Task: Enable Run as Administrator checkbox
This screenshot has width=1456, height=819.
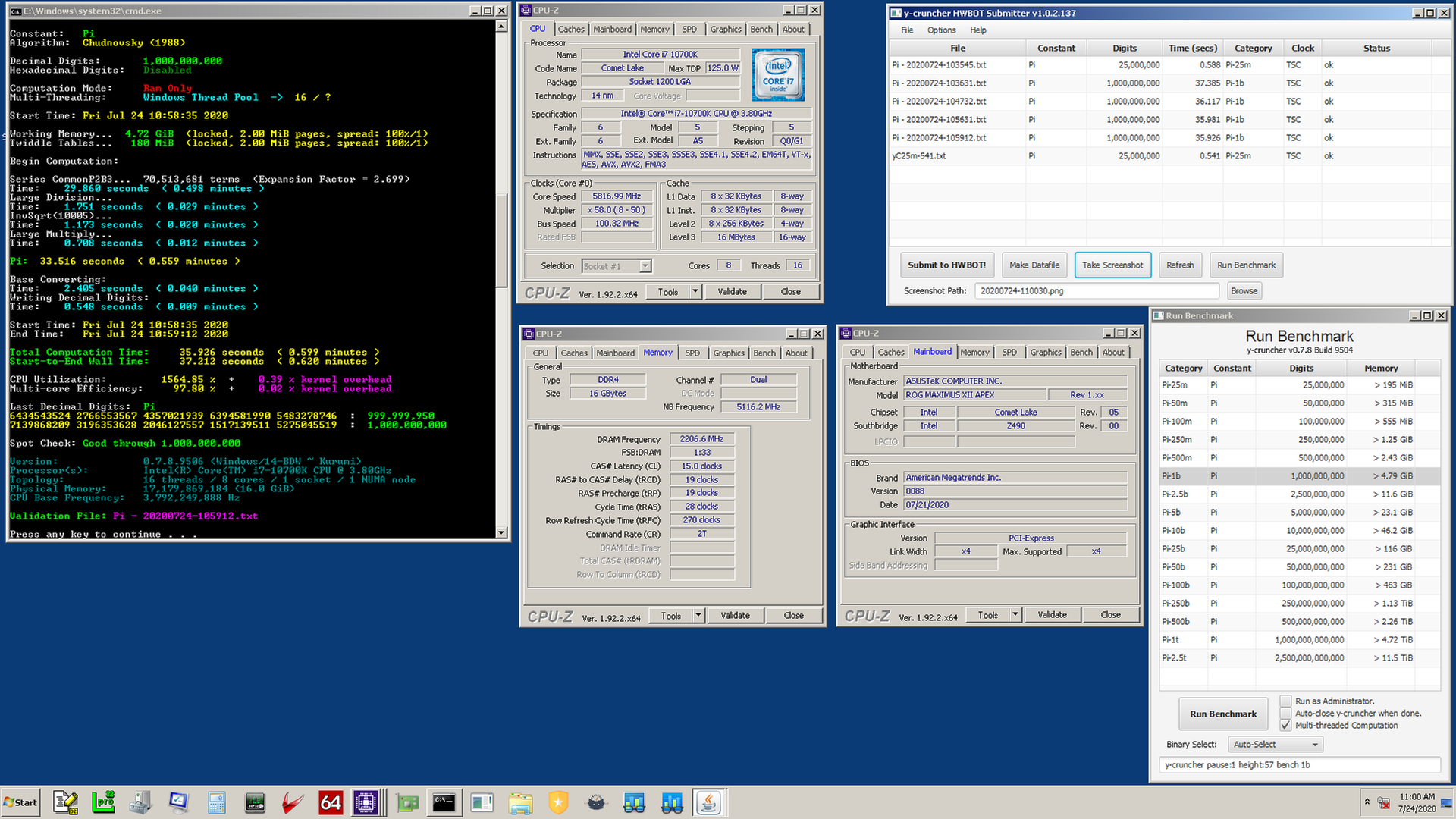Action: coord(1285,701)
